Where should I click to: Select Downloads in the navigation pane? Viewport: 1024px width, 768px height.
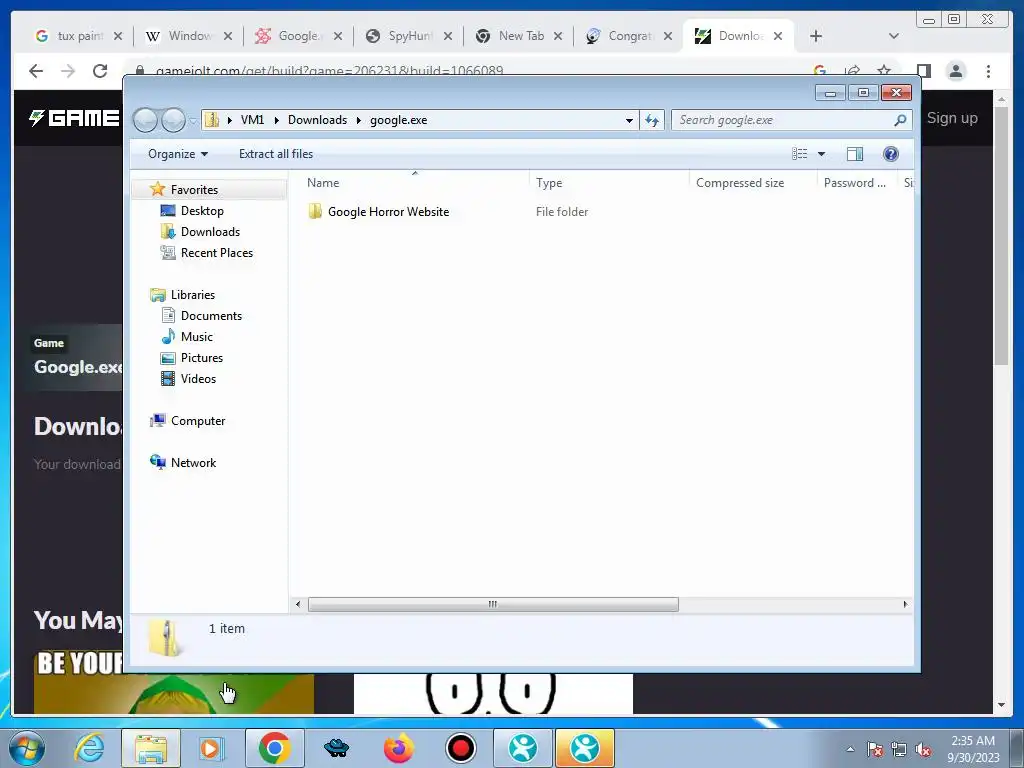(210, 232)
